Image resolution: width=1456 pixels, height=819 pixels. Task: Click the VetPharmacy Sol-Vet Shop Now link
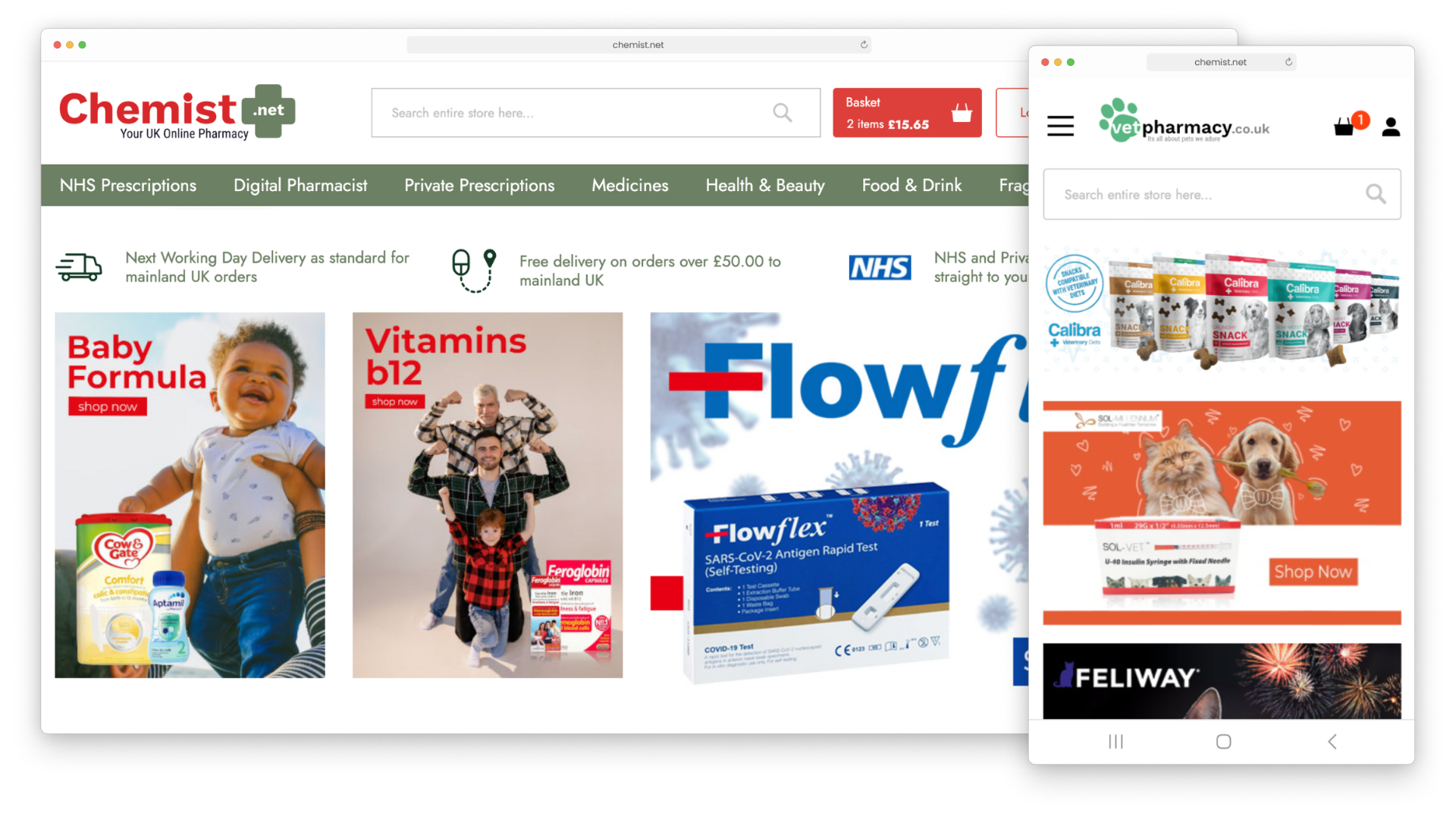(x=1315, y=571)
